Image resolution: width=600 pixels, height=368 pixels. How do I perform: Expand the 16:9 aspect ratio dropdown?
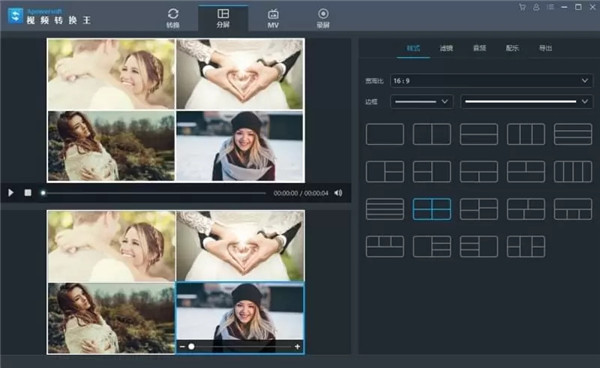point(491,81)
